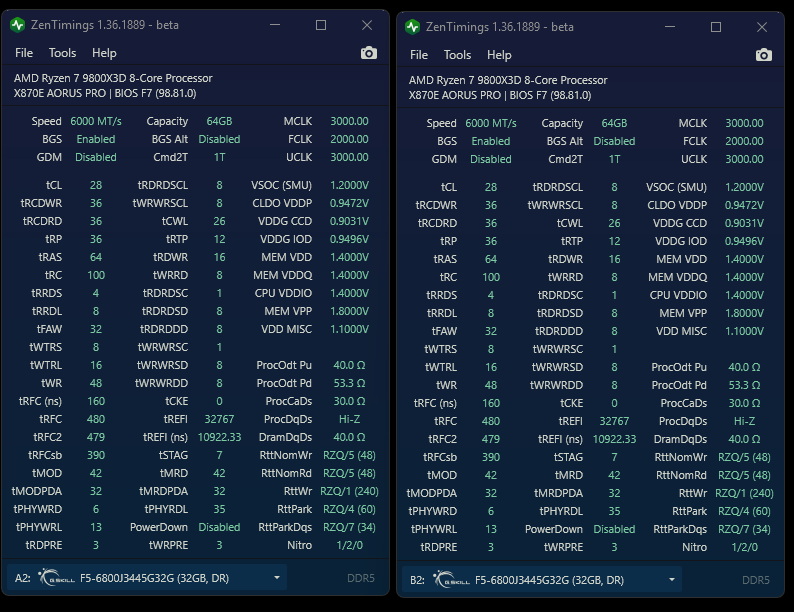Click PowerDown Disabled value in right window
This screenshot has width=794, height=612.
[x=614, y=529]
